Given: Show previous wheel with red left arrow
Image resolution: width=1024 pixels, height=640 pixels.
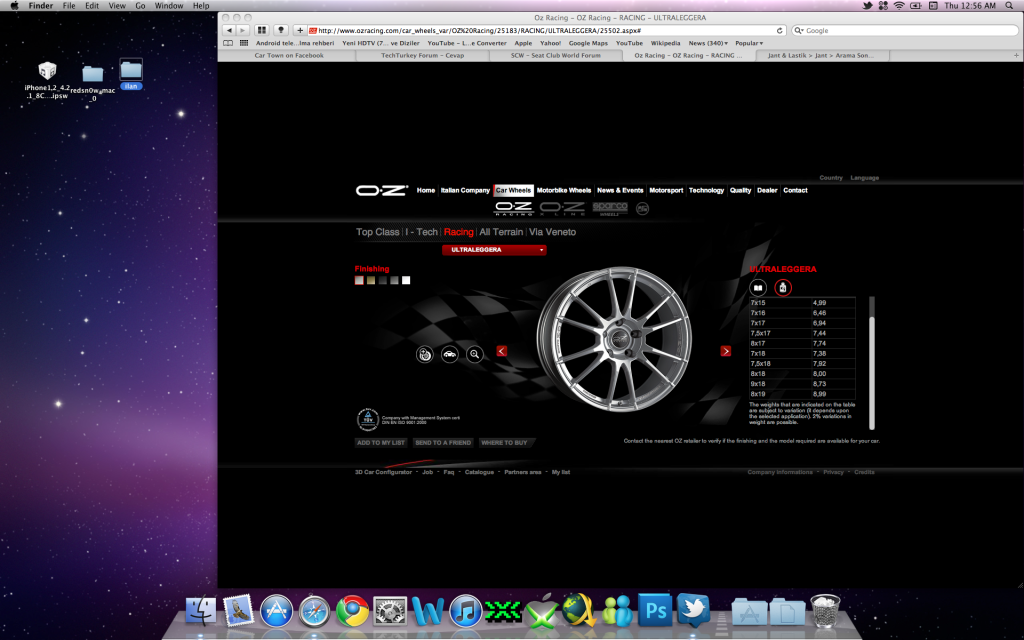Looking at the screenshot, I should click(502, 351).
